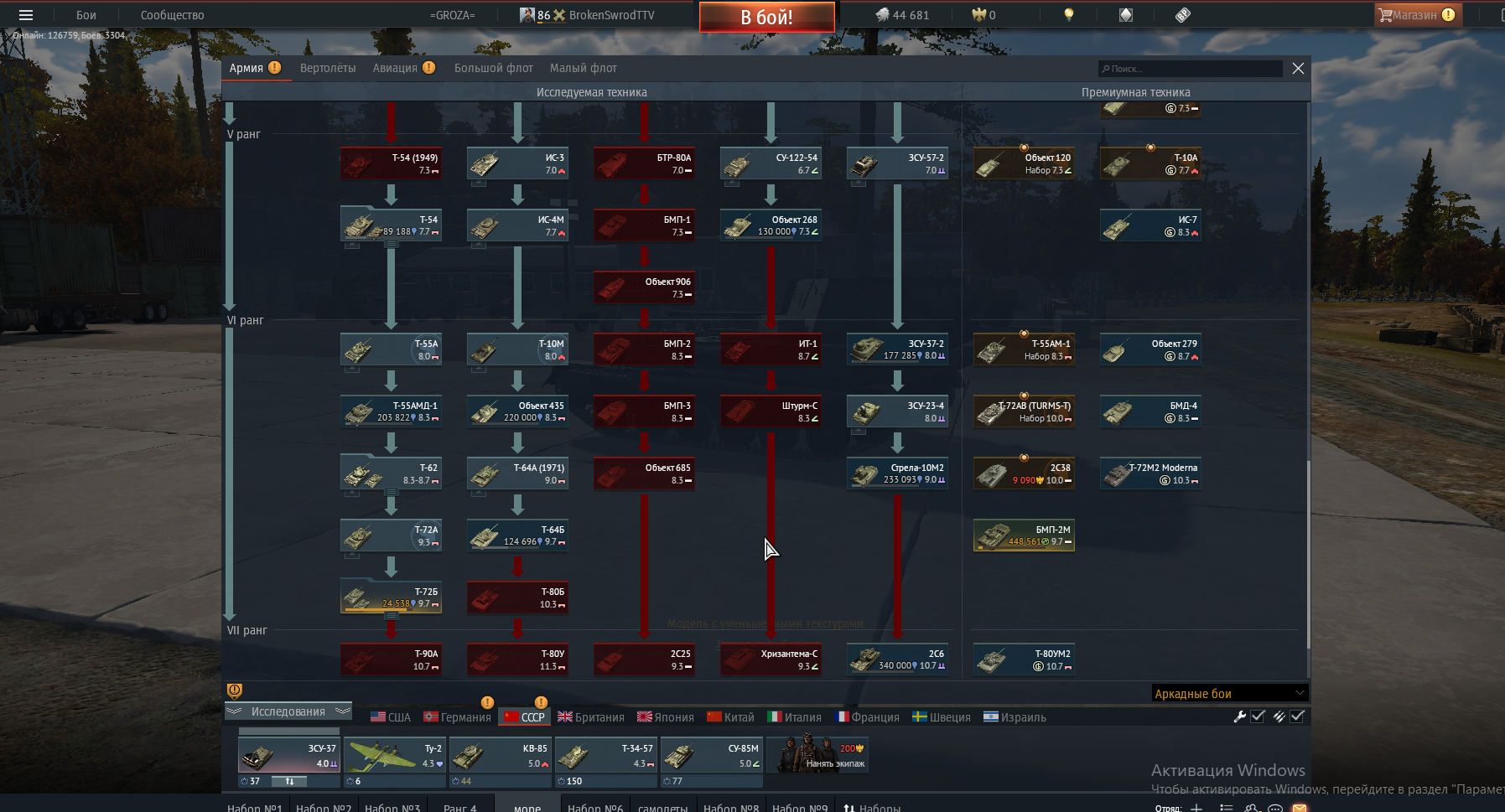
Task: Expand the Исследования panel
Action: click(x=288, y=711)
